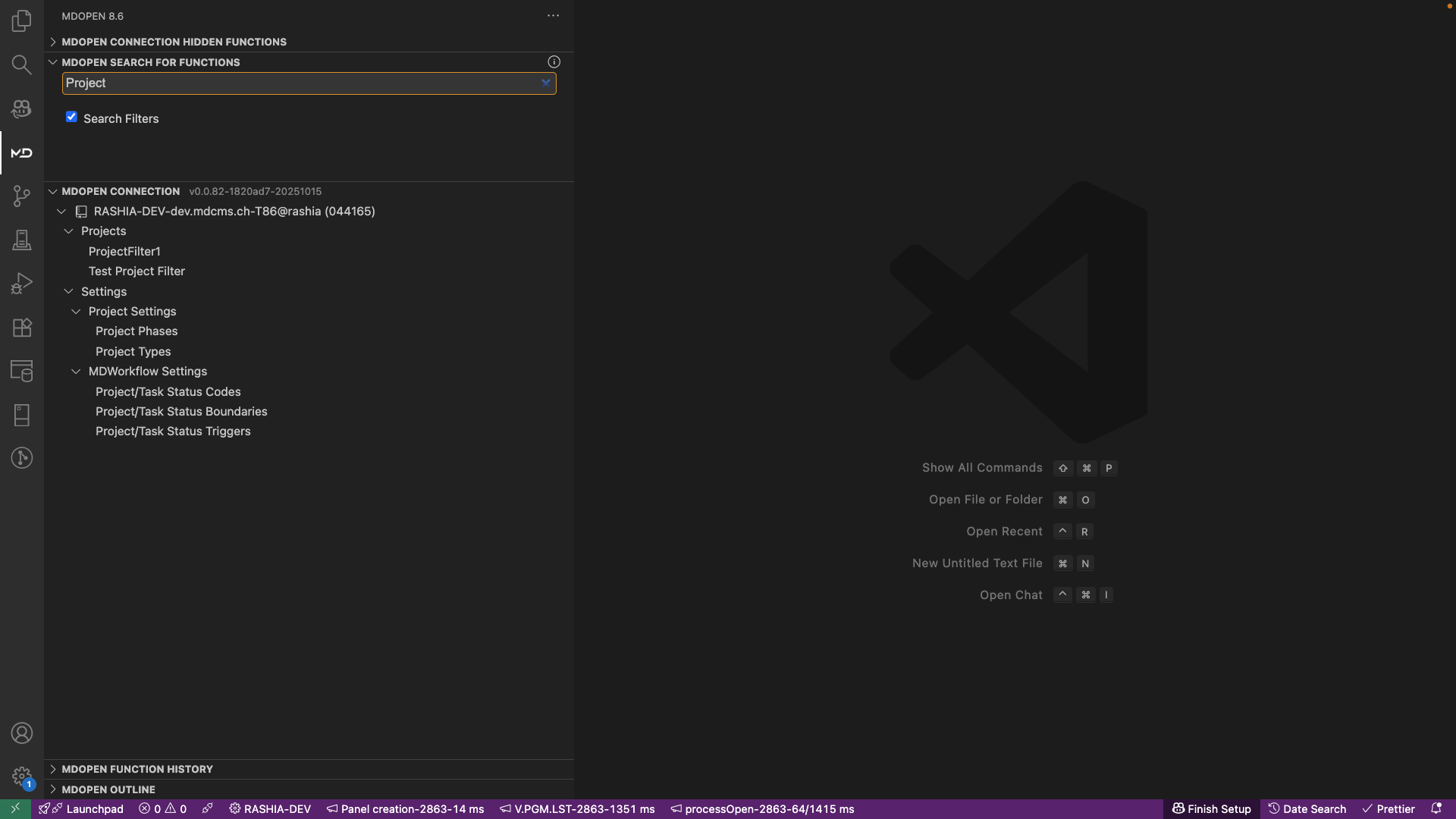Open the Explorer files icon
The width and height of the screenshot is (1456, 819).
click(21, 20)
